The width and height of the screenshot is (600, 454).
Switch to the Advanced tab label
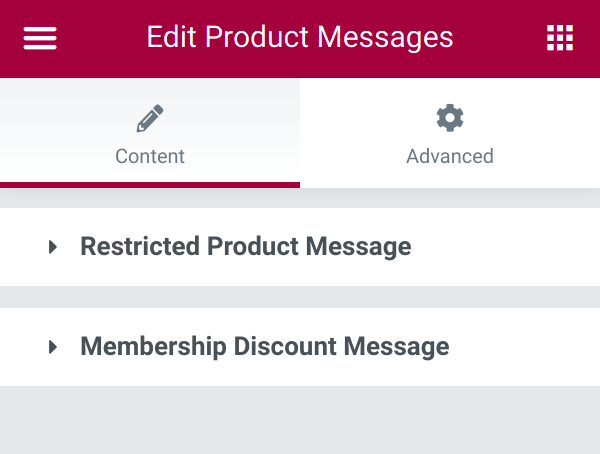[x=450, y=156]
